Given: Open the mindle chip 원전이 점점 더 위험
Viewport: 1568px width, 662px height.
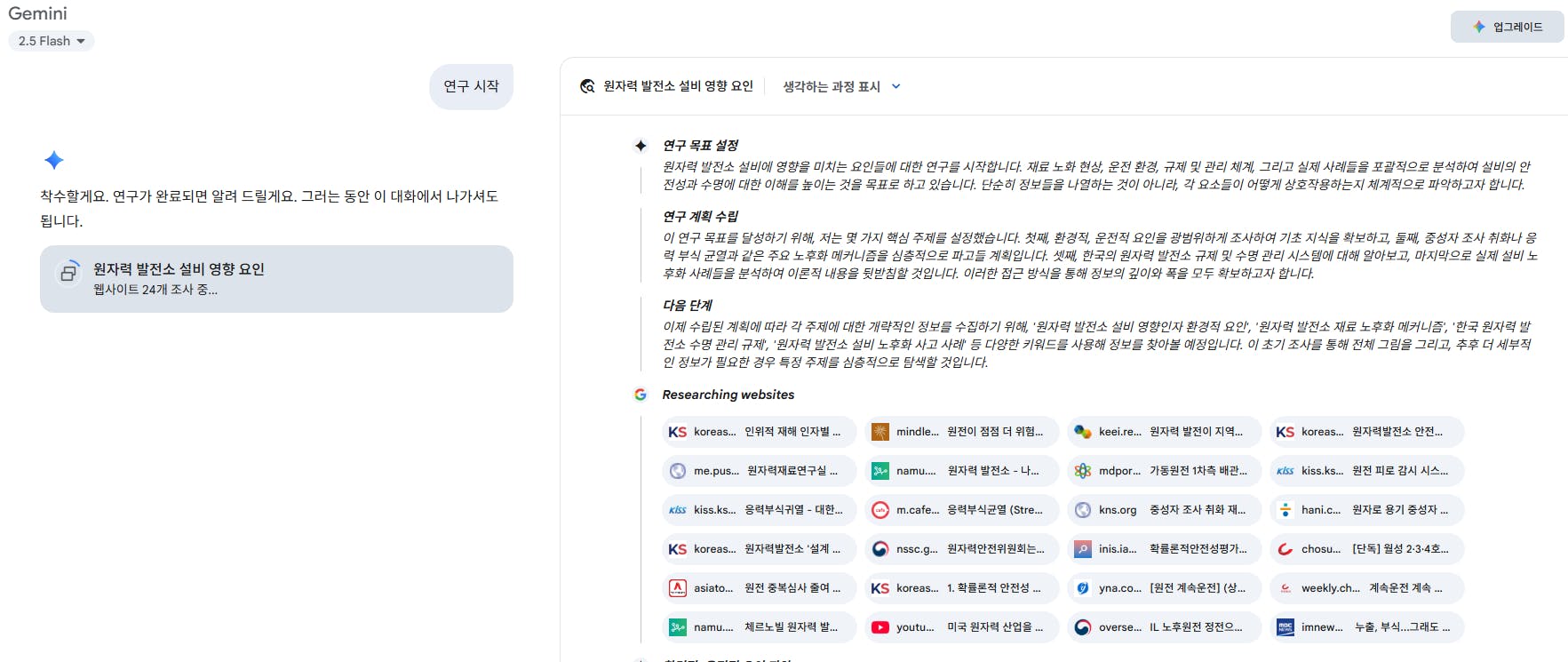Looking at the screenshot, I should tap(961, 432).
